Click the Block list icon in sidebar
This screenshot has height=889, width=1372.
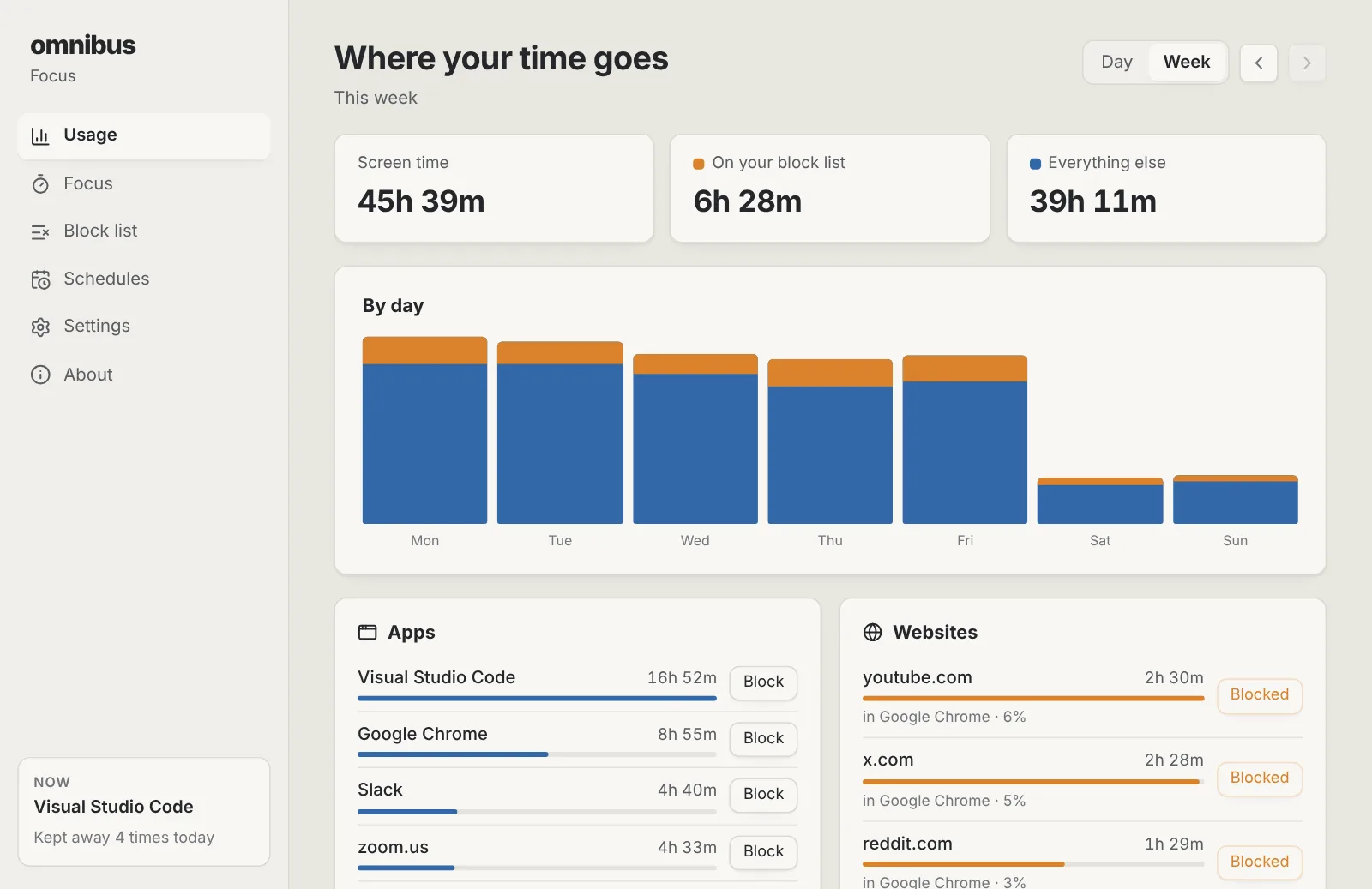pyautogui.click(x=40, y=231)
